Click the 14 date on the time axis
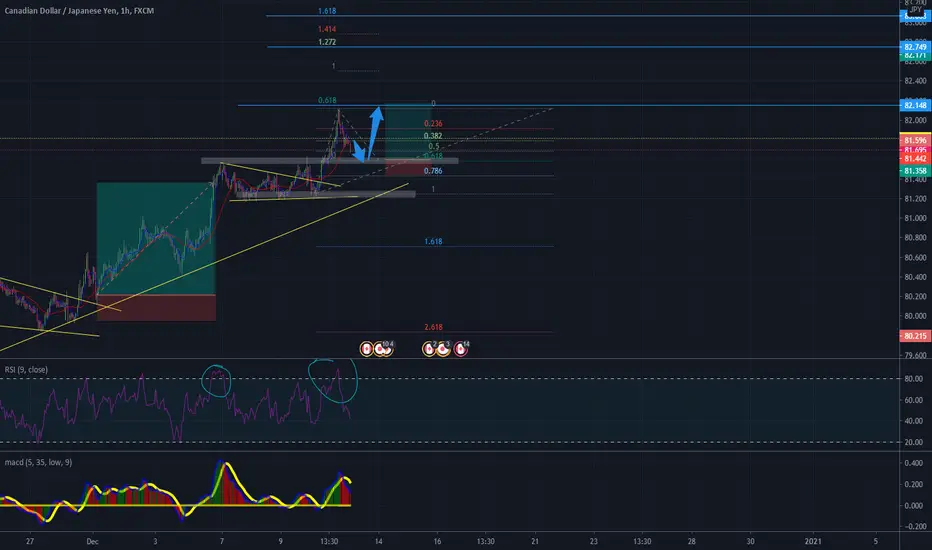932x550 pixels. 379,542
